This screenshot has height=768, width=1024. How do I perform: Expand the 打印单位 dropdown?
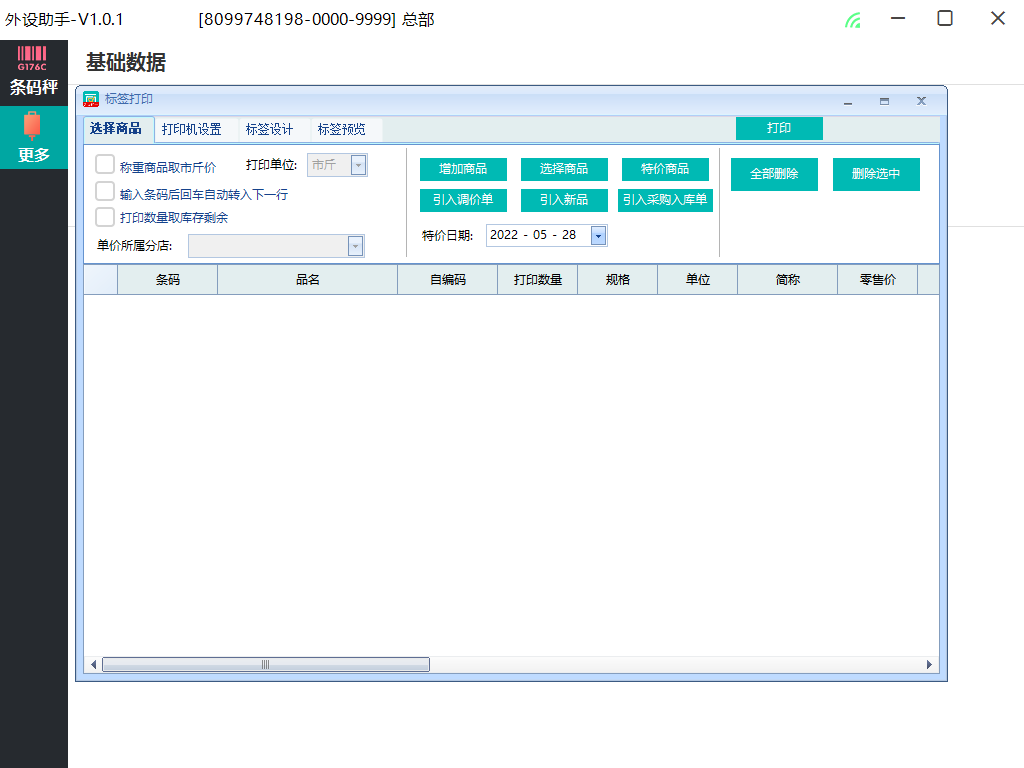pos(358,165)
